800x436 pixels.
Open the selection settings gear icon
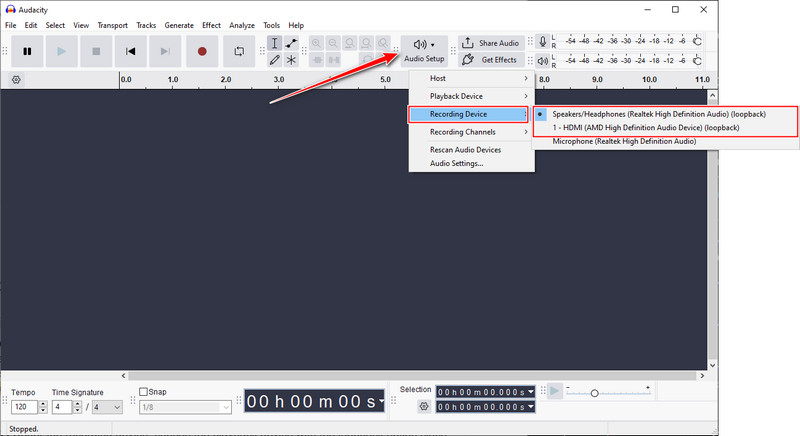coord(424,406)
